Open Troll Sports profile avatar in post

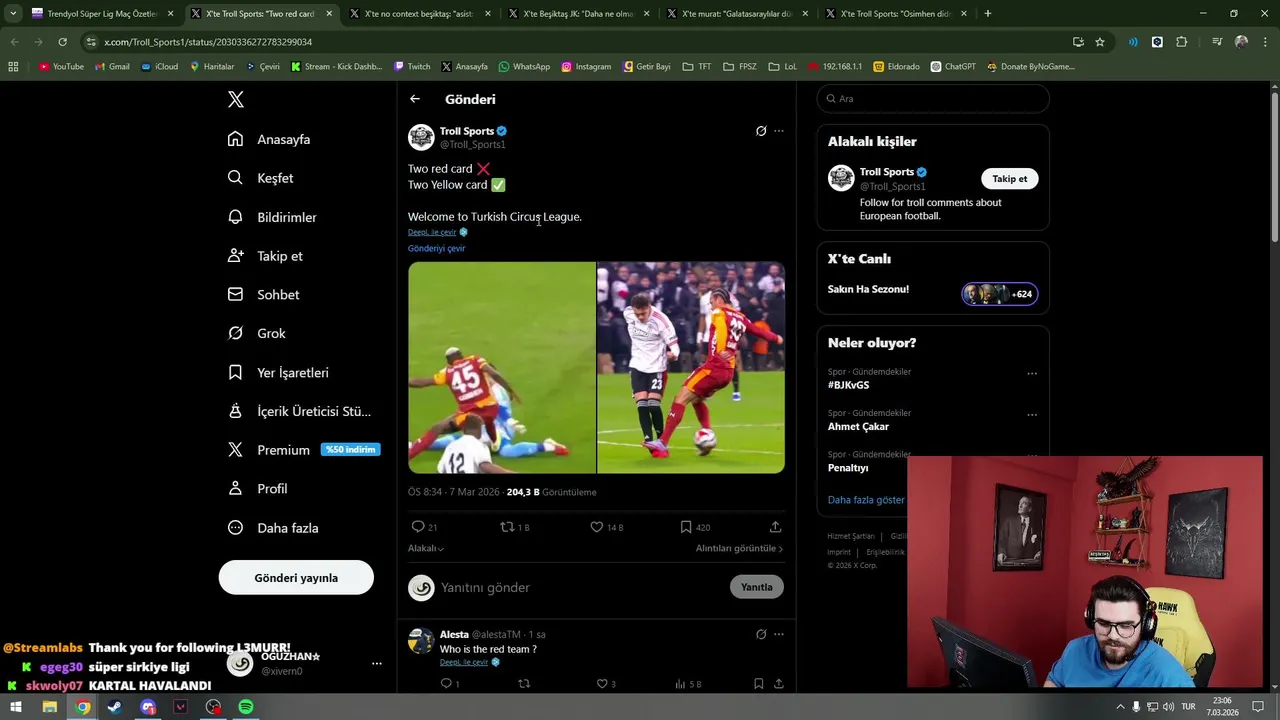coord(421,137)
